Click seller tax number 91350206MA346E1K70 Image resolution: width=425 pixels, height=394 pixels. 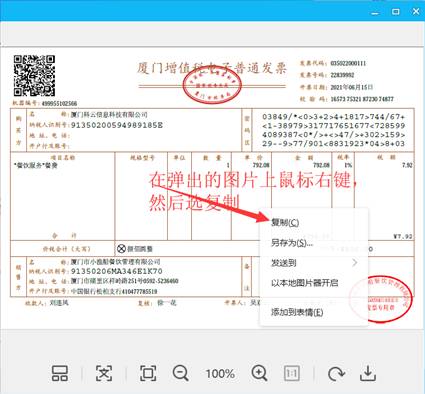pyautogui.click(x=117, y=271)
